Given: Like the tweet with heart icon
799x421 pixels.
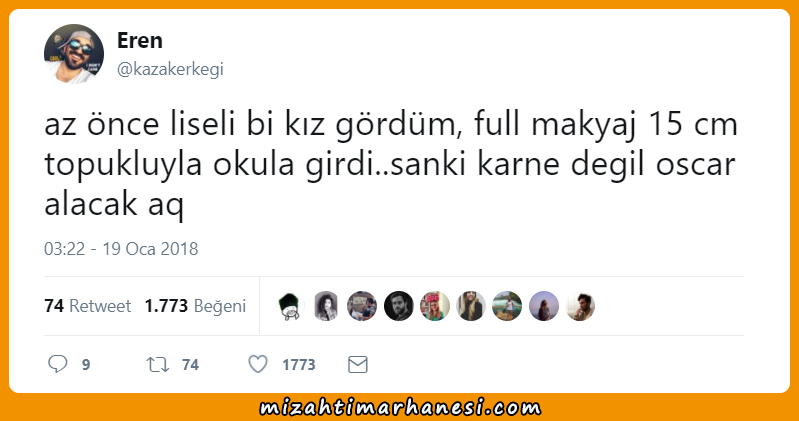Looking at the screenshot, I should [x=258, y=364].
